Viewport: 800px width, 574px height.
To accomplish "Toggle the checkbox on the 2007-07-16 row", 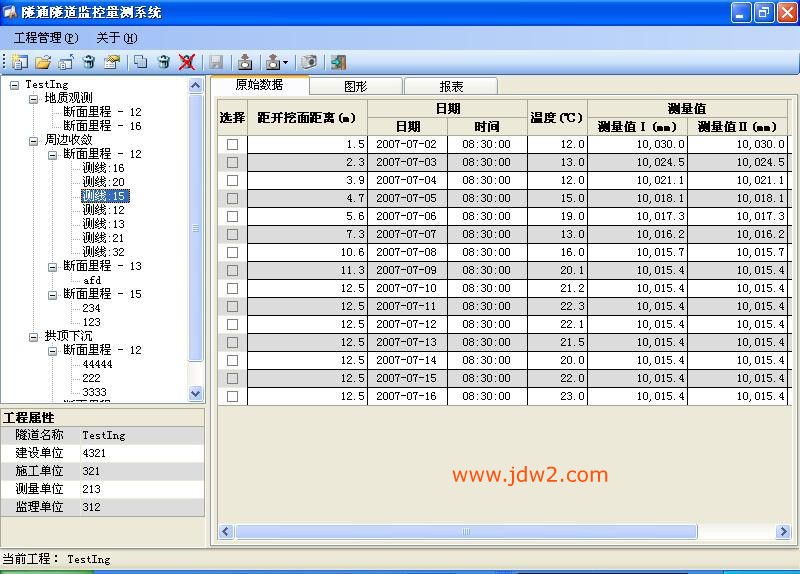I will click(232, 397).
